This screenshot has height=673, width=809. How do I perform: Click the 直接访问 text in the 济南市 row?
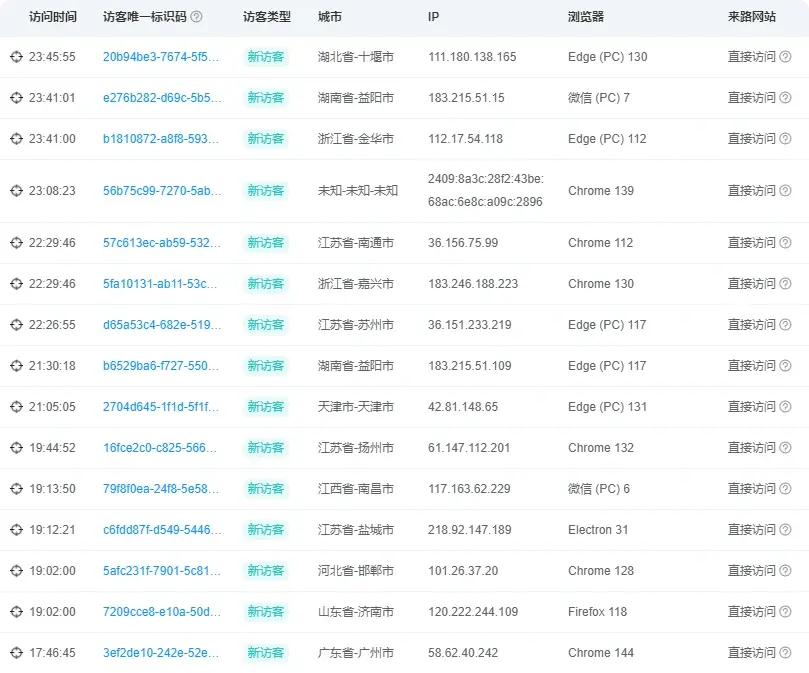[x=751, y=612]
